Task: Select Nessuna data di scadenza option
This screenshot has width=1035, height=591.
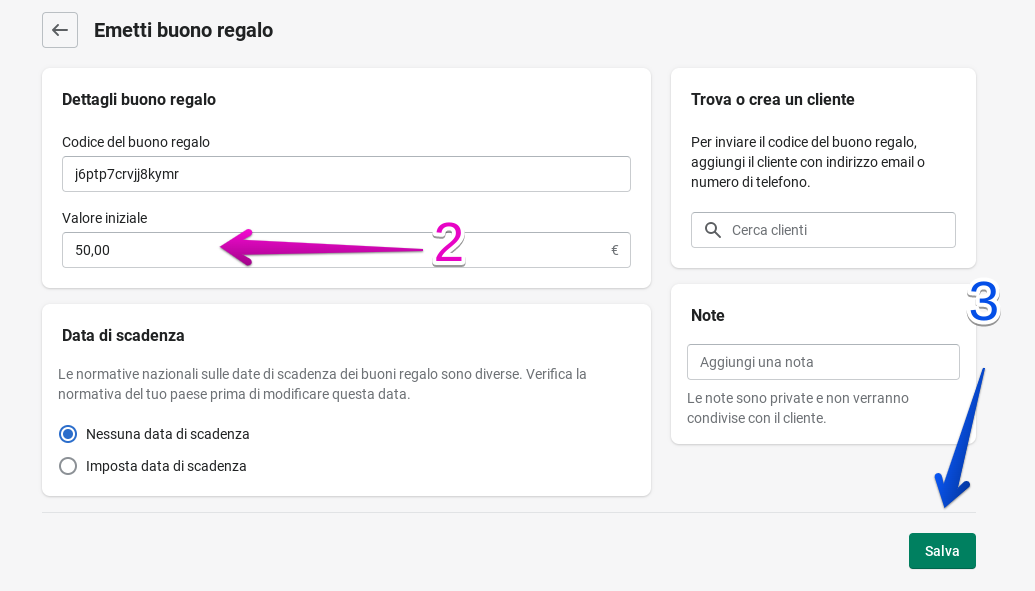Action: click(68, 434)
